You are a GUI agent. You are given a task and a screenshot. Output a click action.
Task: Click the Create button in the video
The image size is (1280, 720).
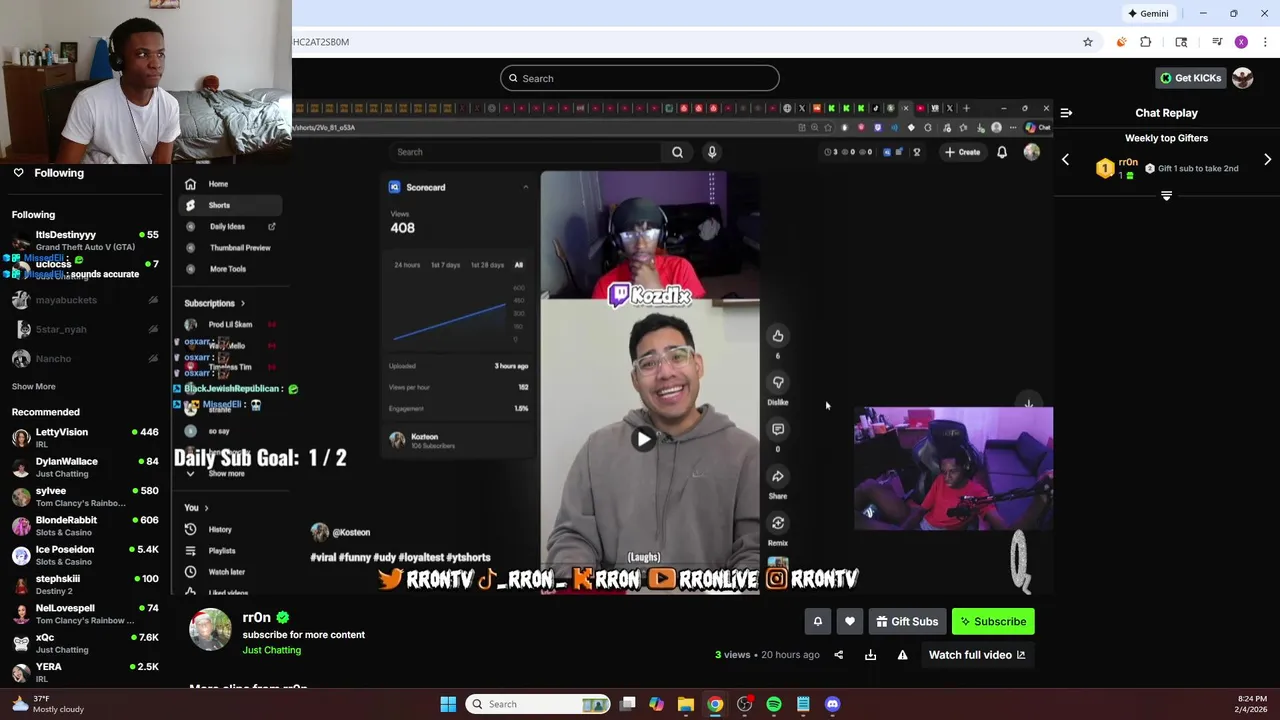click(x=962, y=152)
